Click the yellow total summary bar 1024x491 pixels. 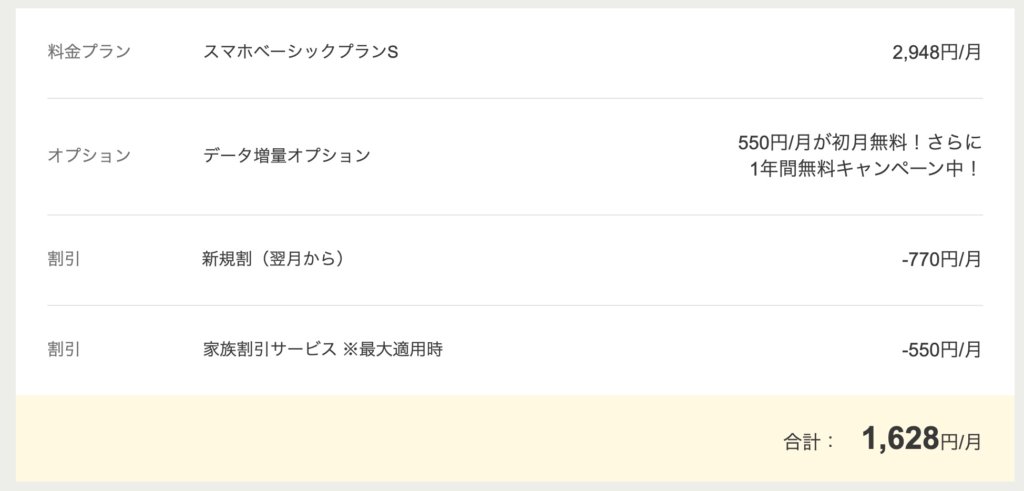tap(515, 438)
